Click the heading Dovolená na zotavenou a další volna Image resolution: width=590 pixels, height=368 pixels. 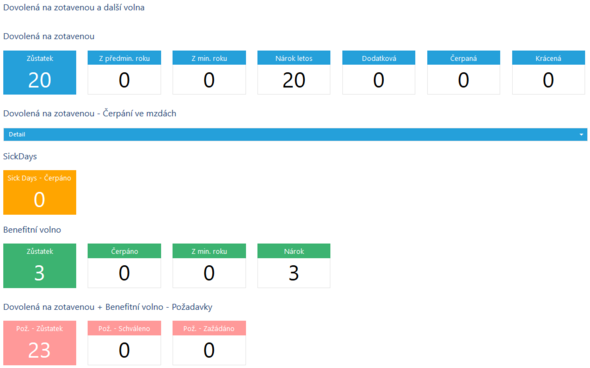coord(74,8)
